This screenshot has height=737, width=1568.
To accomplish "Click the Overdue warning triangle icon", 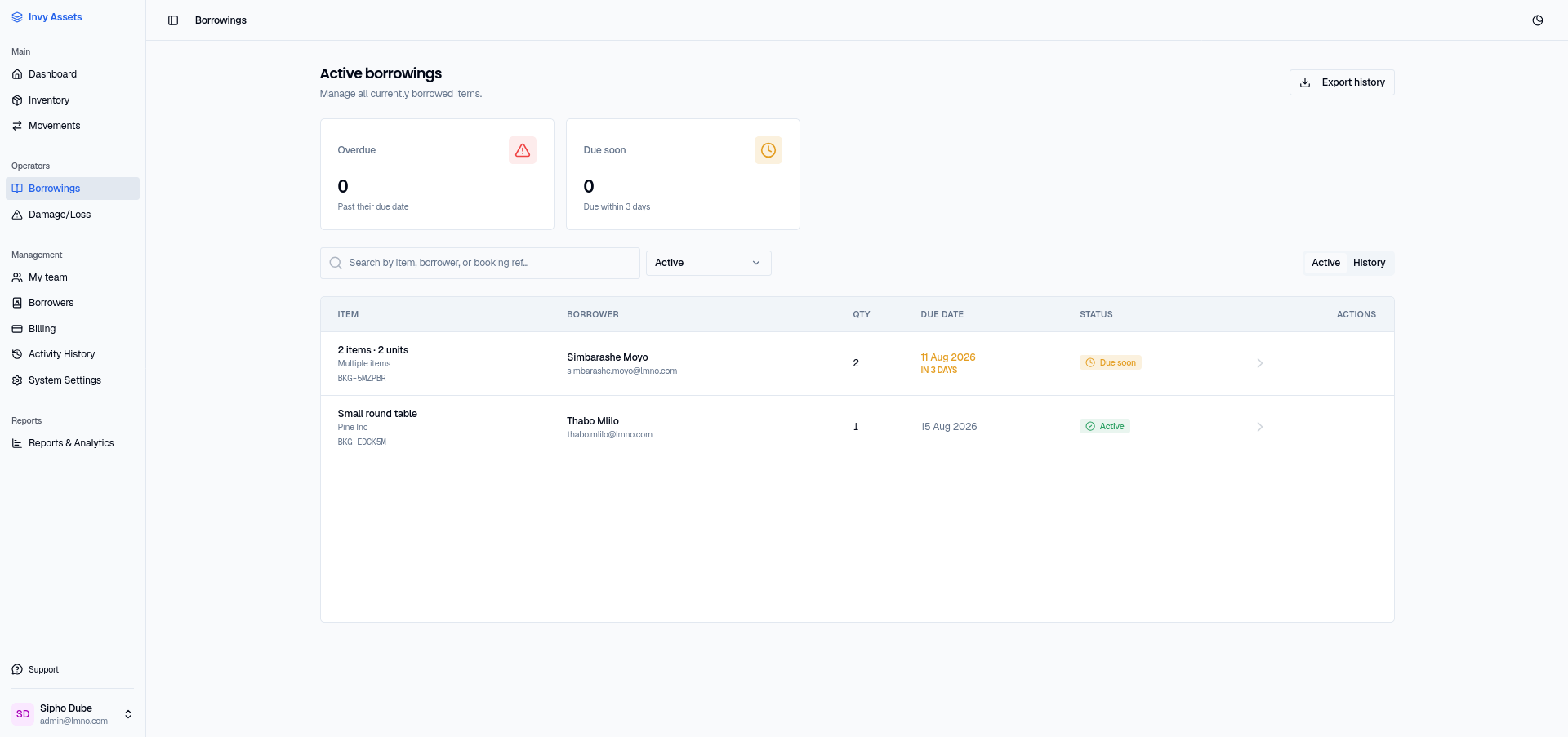I will coord(523,150).
